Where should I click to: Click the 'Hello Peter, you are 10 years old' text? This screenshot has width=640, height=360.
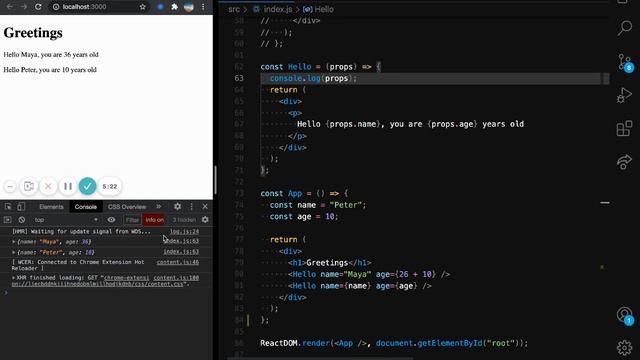point(50,70)
